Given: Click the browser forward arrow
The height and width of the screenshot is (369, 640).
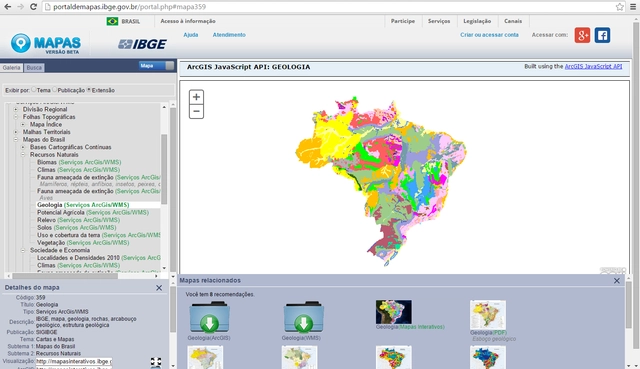Looking at the screenshot, I should [20, 7].
